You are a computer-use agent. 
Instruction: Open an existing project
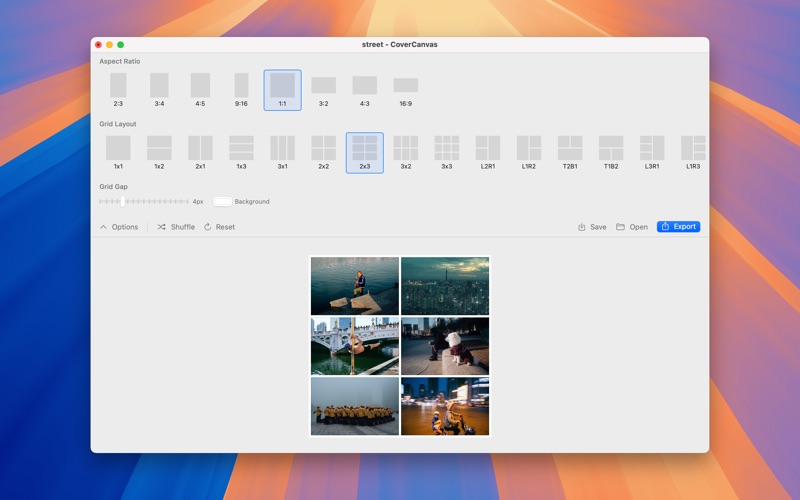click(632, 227)
